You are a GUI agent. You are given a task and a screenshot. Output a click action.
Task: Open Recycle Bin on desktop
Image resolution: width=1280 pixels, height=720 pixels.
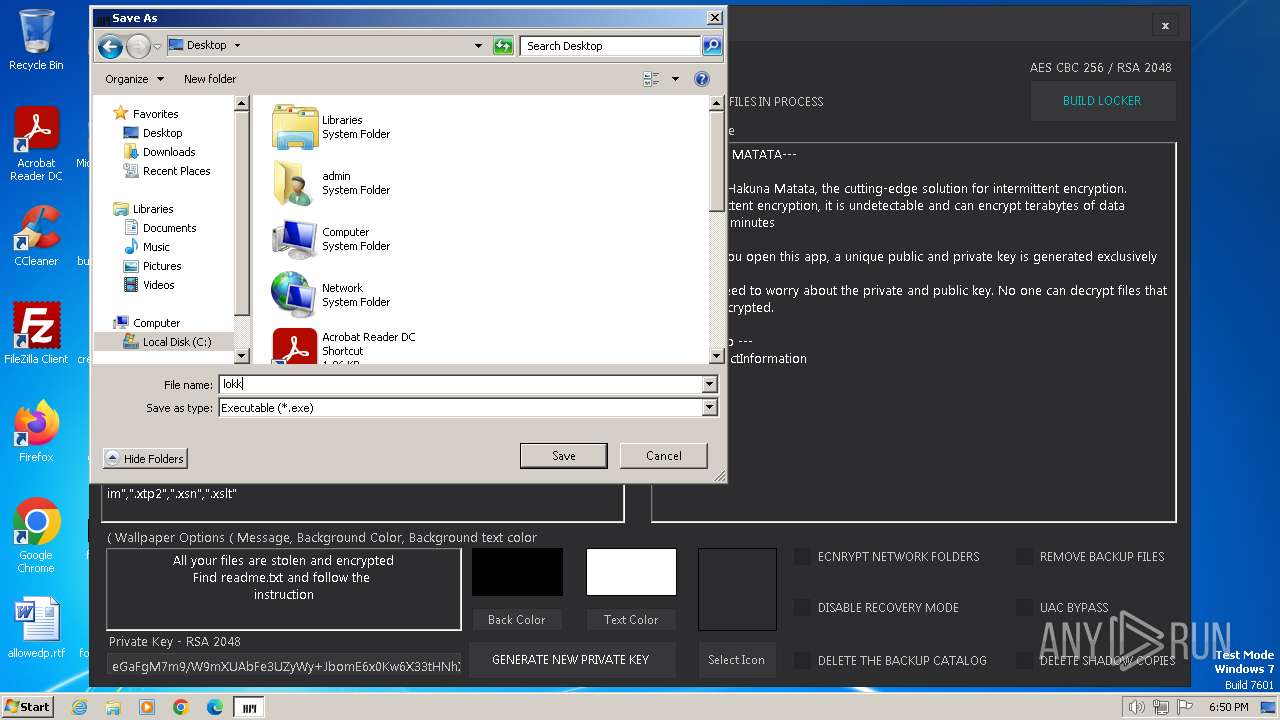36,40
